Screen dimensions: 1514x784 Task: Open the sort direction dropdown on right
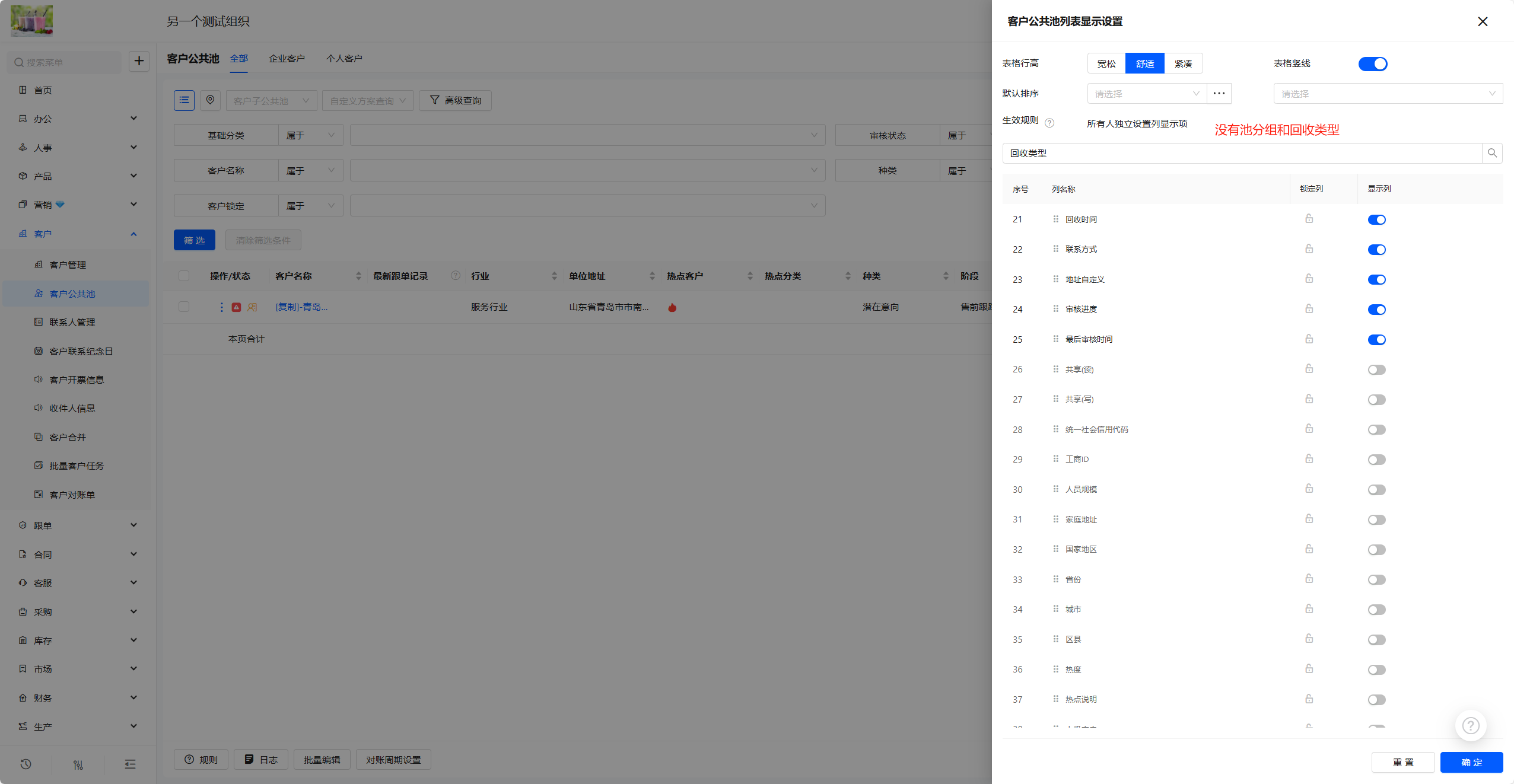[1388, 94]
